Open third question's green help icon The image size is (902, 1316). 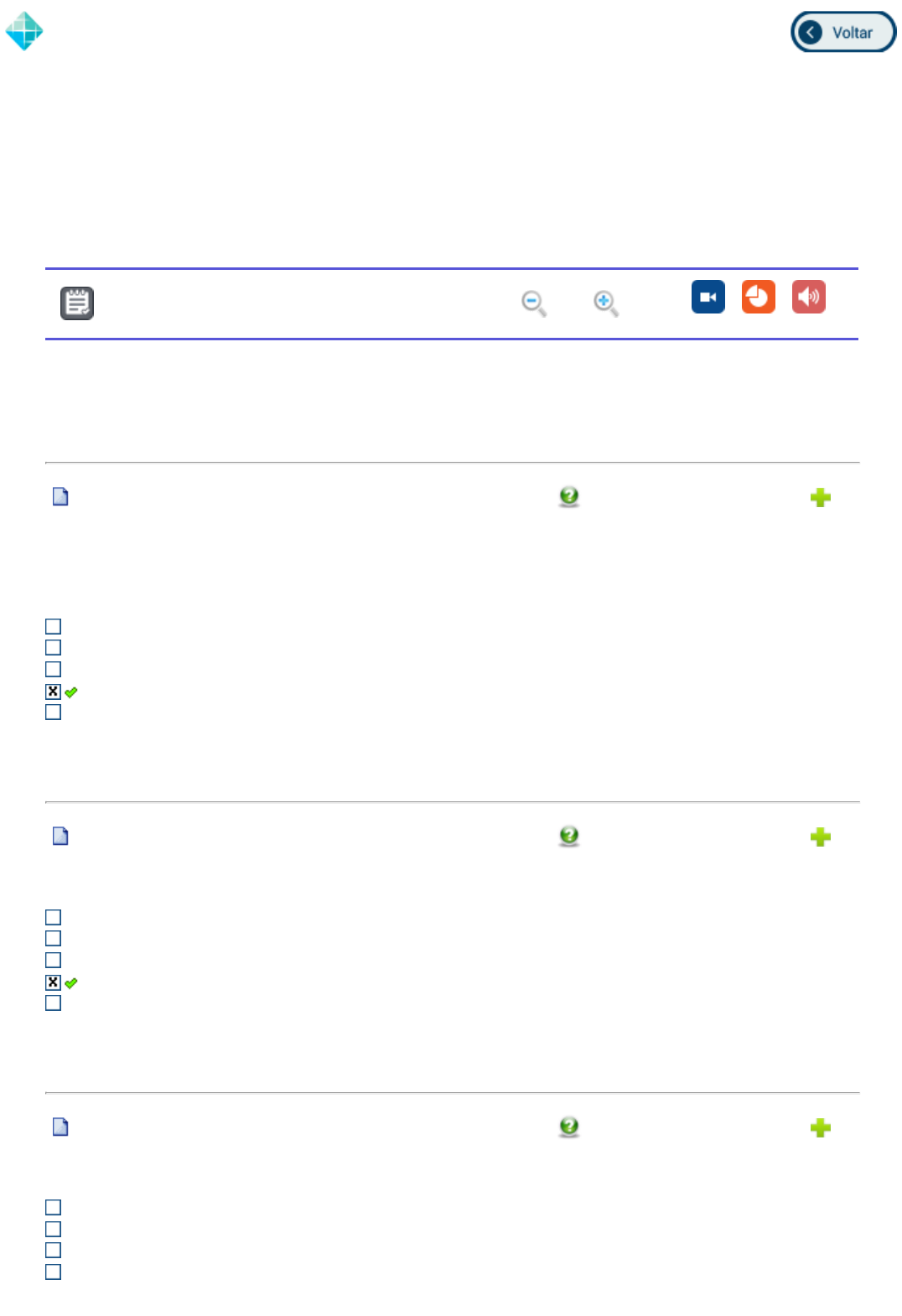click(x=569, y=1127)
